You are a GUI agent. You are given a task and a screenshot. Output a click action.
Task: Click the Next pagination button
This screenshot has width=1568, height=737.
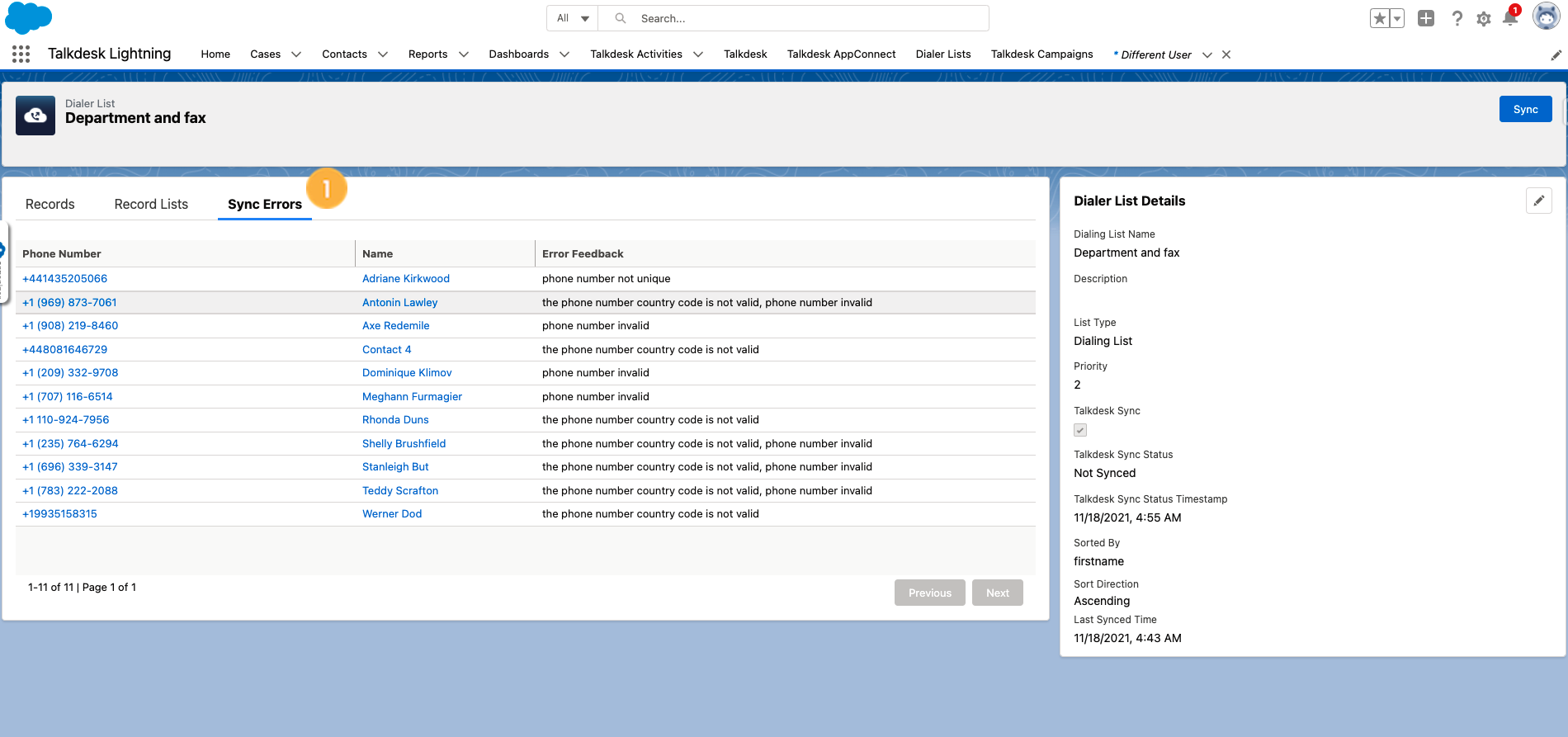tap(997, 593)
